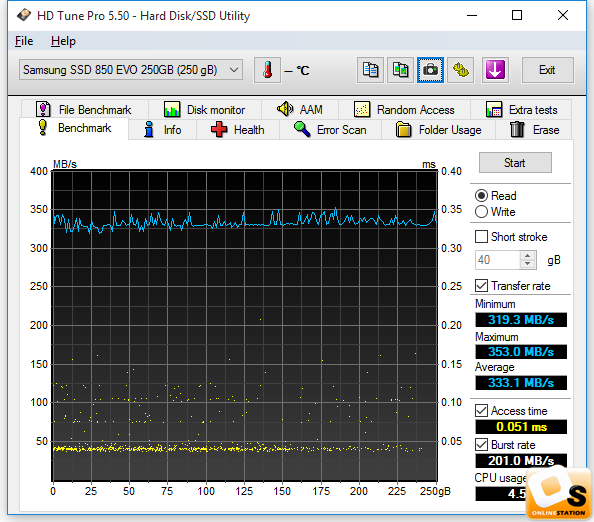Enable the Short stroke checkbox
The image size is (594, 522).
[x=481, y=237]
